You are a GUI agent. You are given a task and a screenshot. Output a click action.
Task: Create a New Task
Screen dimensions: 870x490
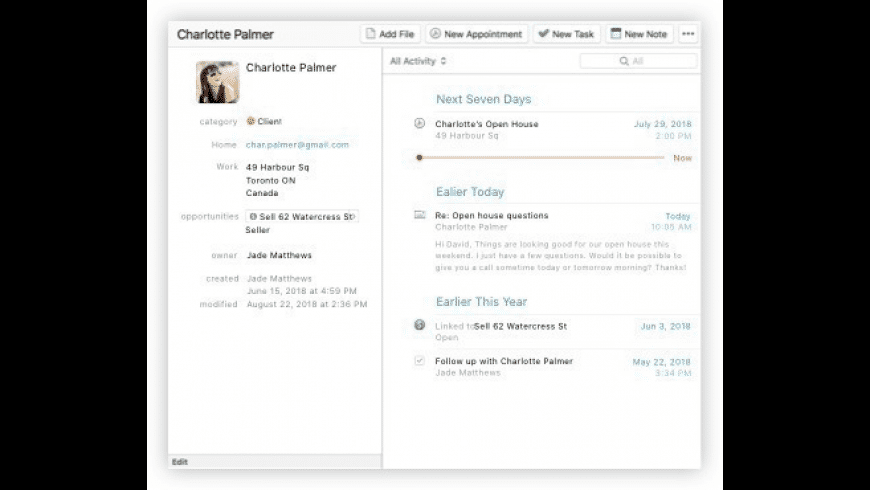[x=566, y=34]
